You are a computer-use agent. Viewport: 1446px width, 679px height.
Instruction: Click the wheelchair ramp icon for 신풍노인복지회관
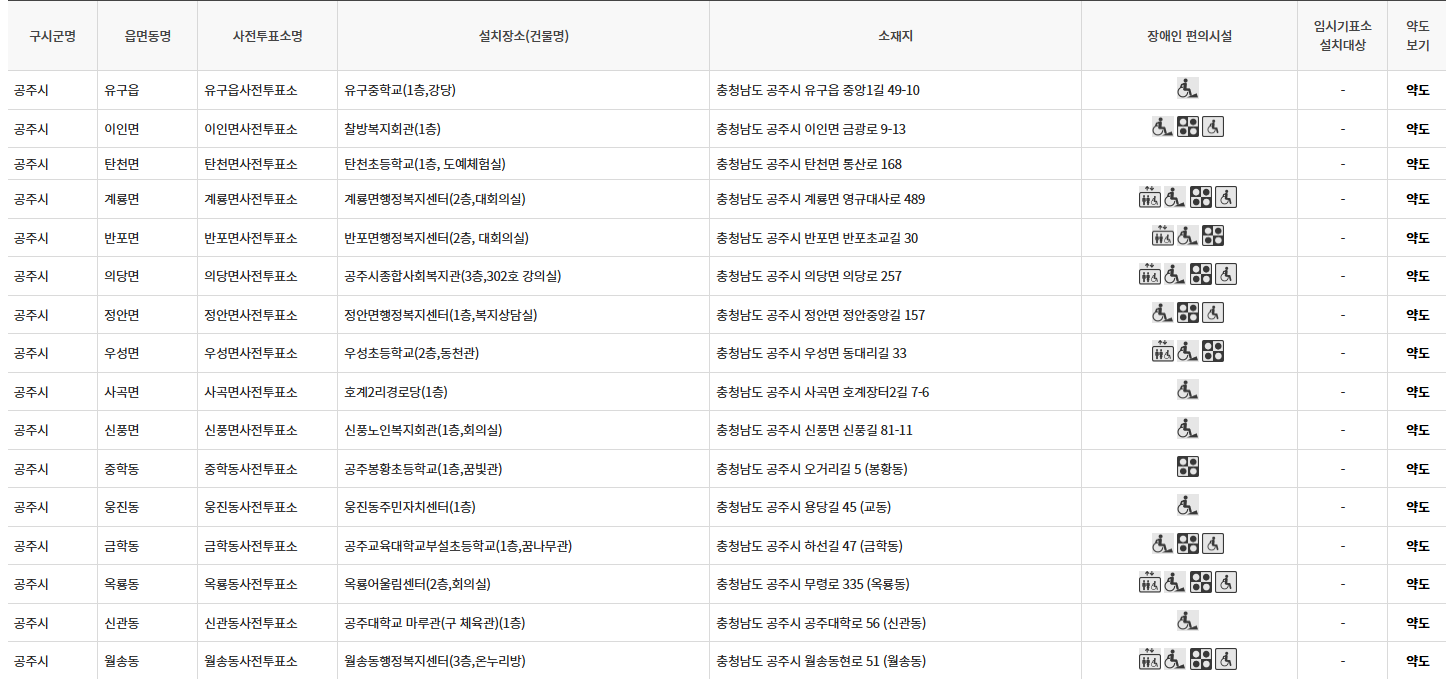pos(1187,430)
